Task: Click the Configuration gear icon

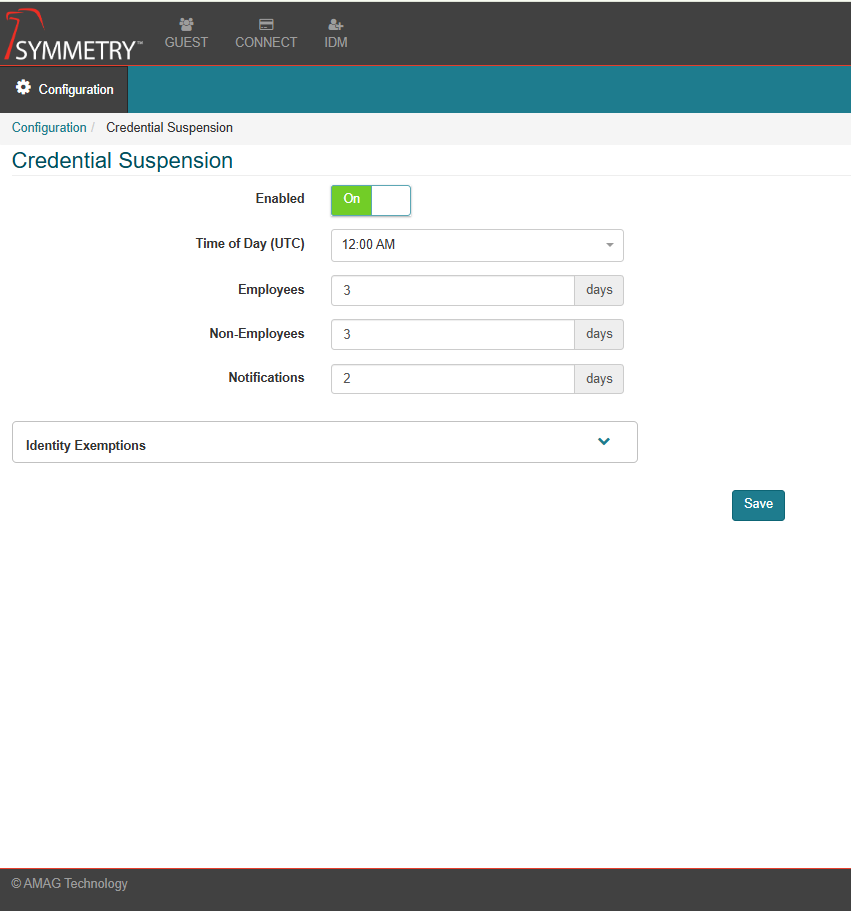Action: point(23,88)
